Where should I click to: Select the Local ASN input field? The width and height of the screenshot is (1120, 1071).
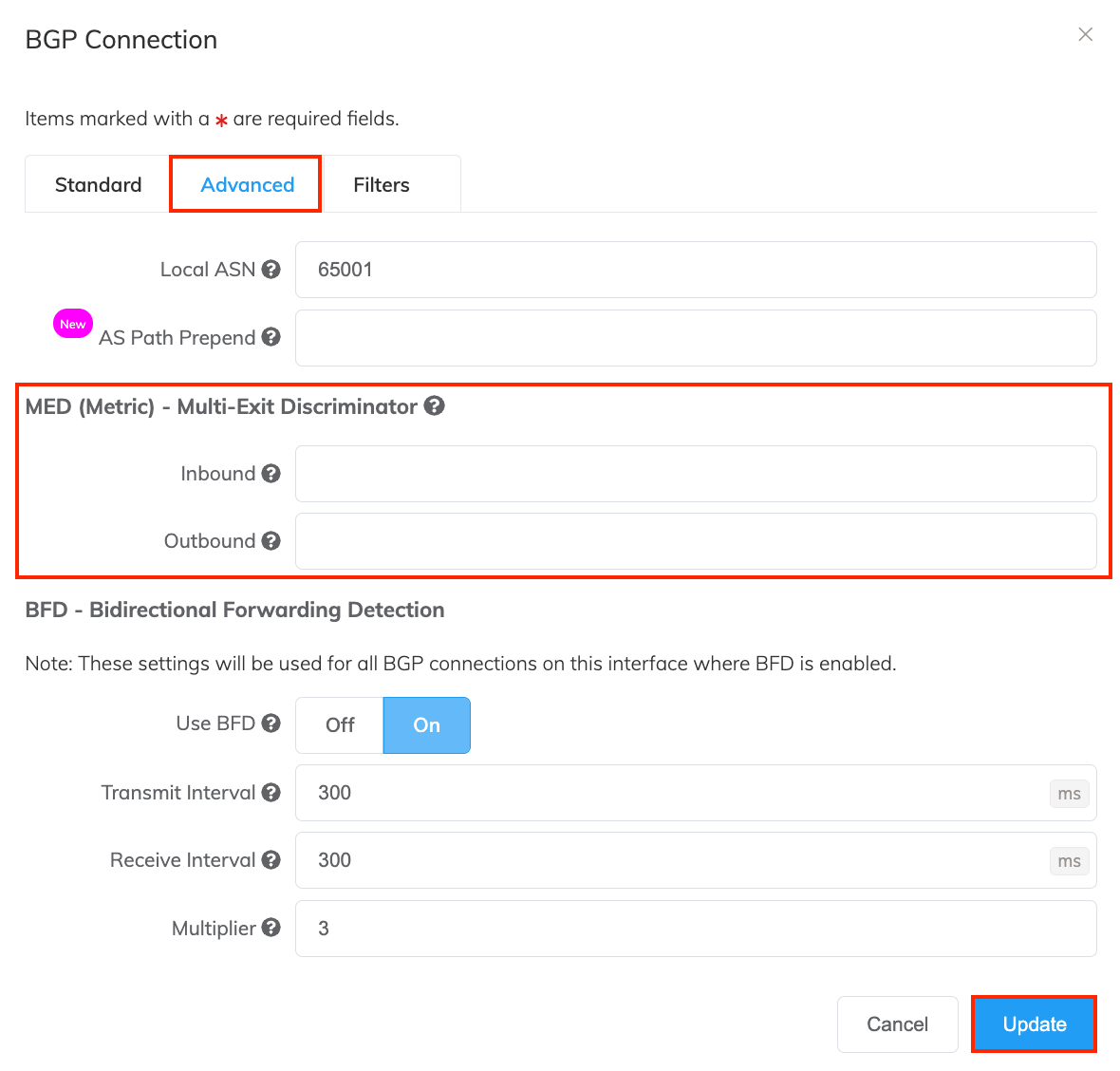[x=696, y=270]
